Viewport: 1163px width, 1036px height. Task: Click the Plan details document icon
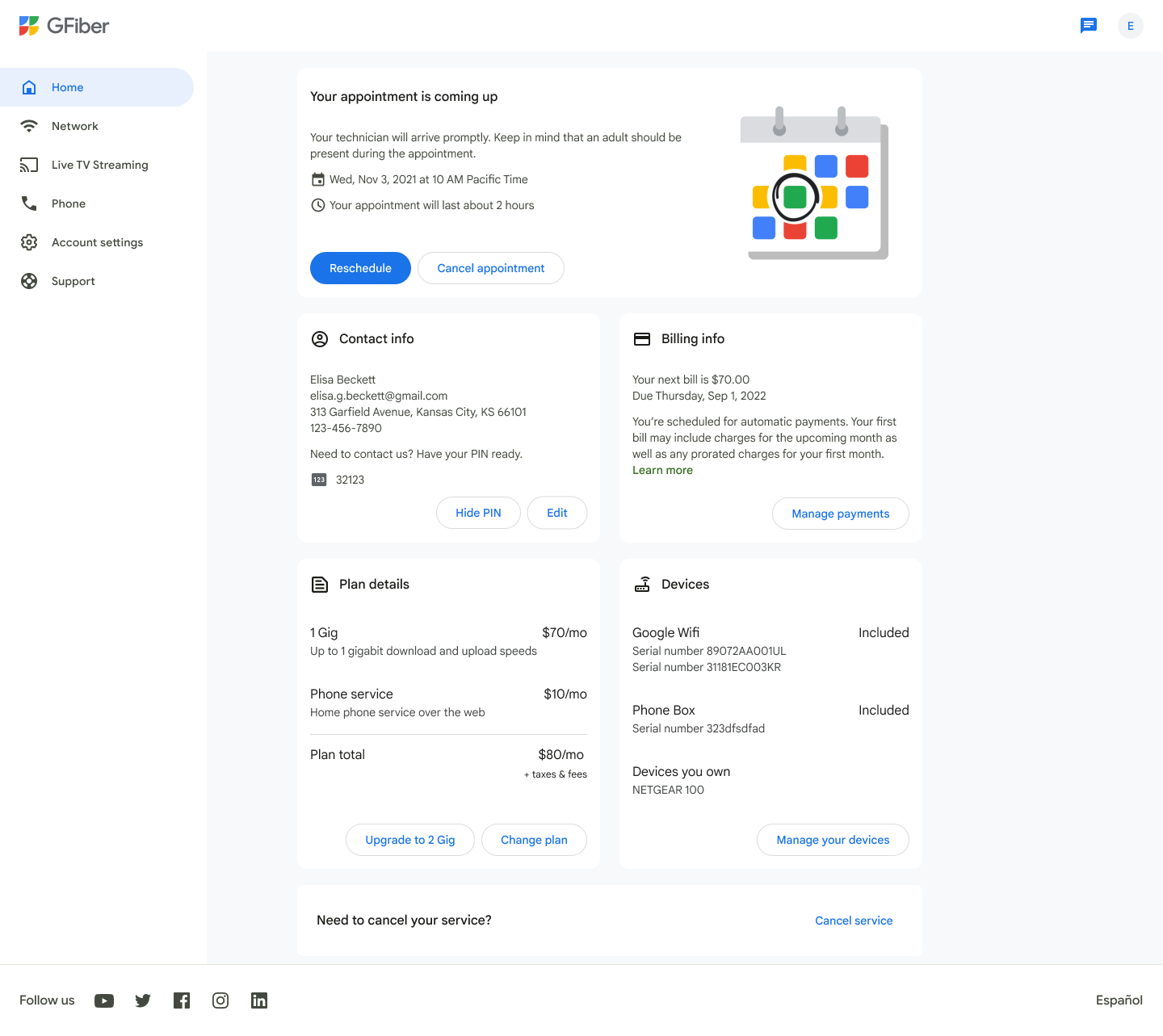(320, 585)
